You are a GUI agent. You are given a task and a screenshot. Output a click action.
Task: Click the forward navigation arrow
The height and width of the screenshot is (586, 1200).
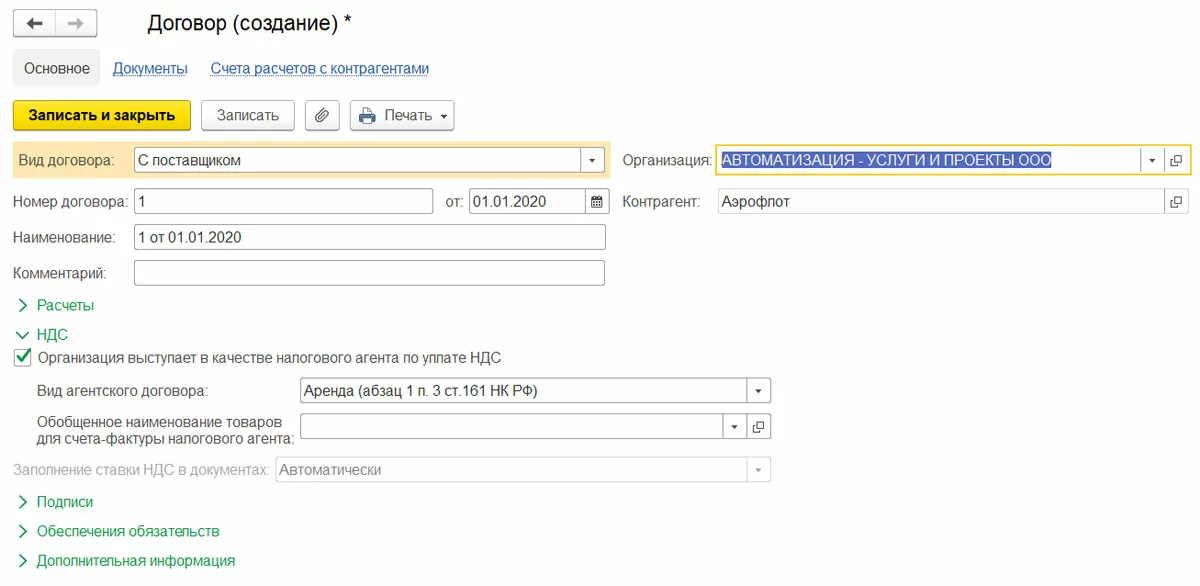[76, 23]
